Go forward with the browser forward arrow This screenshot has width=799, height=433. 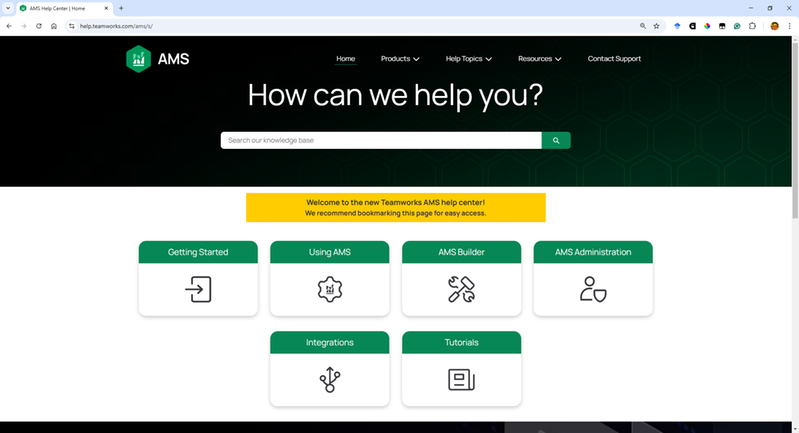click(x=23, y=26)
